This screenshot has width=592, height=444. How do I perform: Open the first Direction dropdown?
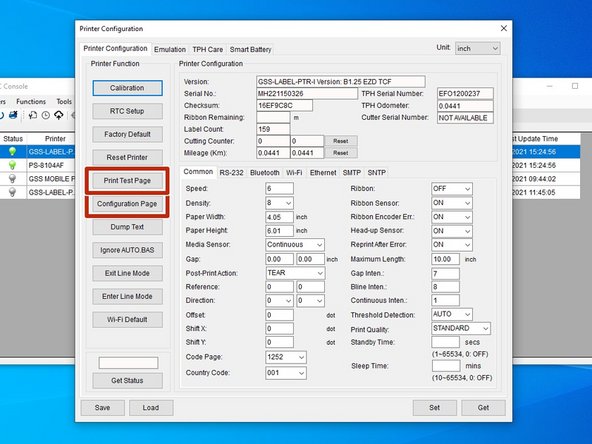(279, 301)
